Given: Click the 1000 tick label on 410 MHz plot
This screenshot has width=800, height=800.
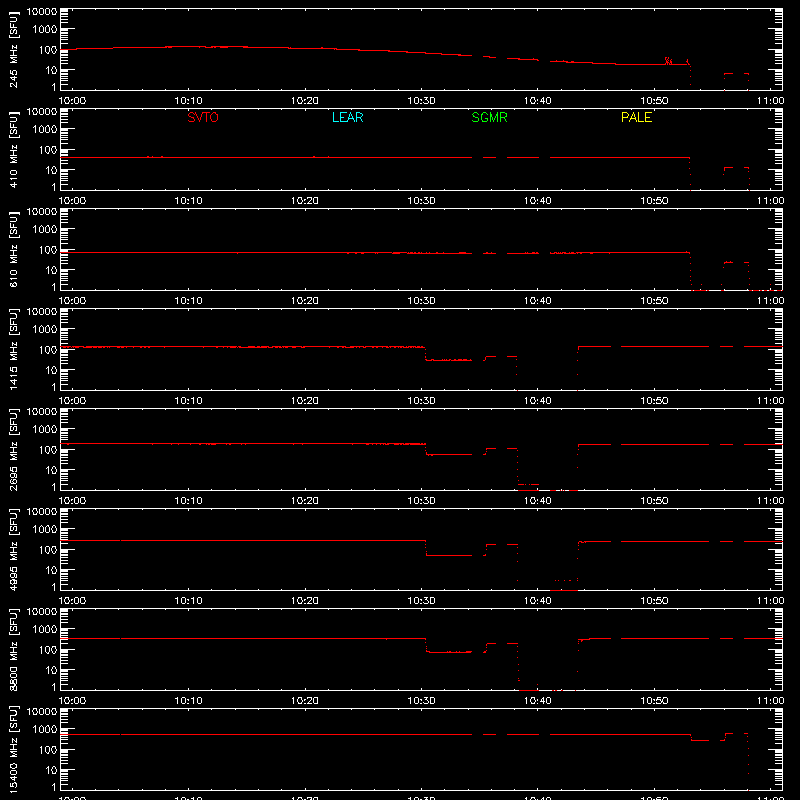Looking at the screenshot, I should [x=45, y=130].
